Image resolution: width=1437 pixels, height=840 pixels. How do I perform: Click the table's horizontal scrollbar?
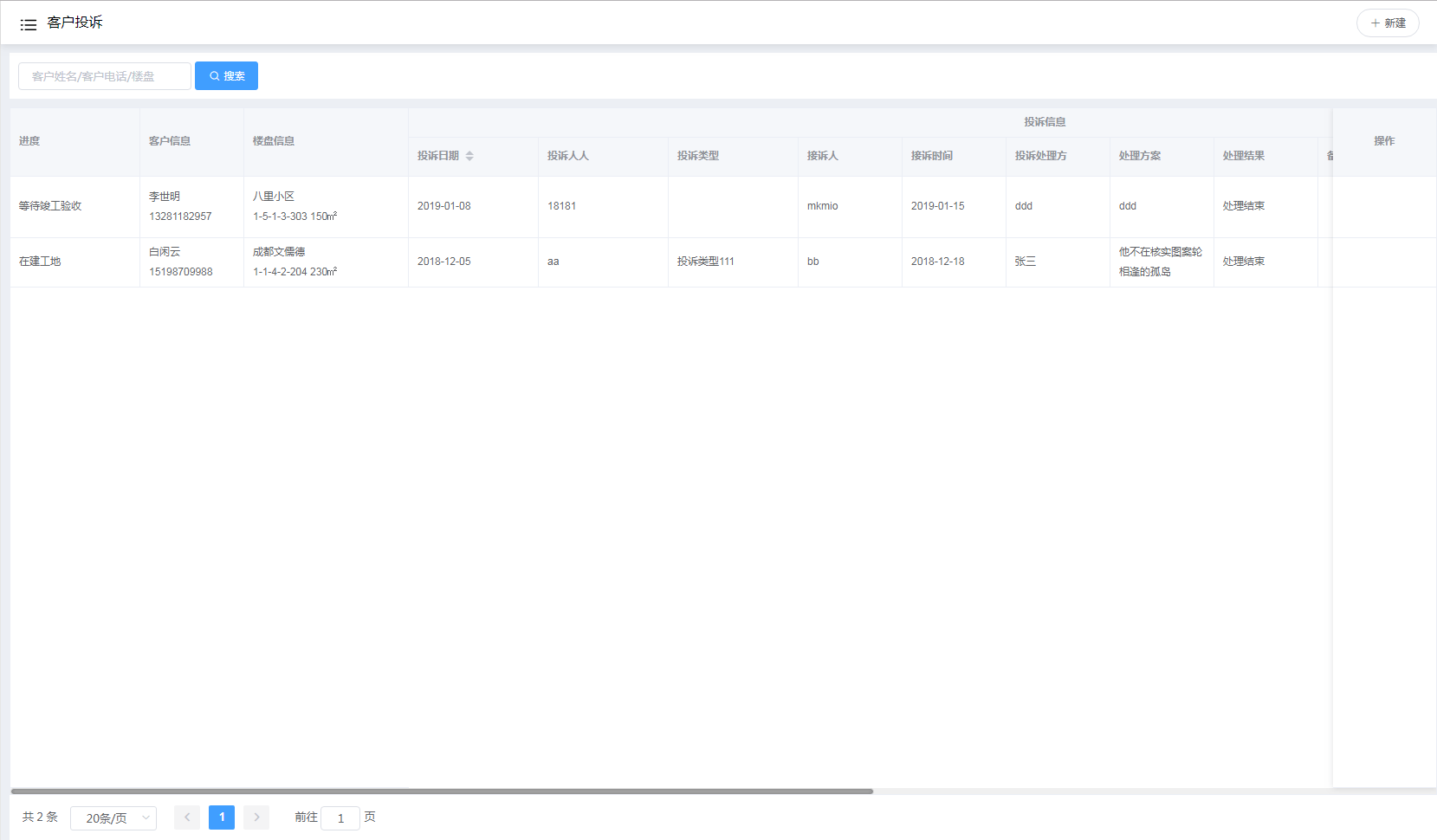(x=442, y=792)
